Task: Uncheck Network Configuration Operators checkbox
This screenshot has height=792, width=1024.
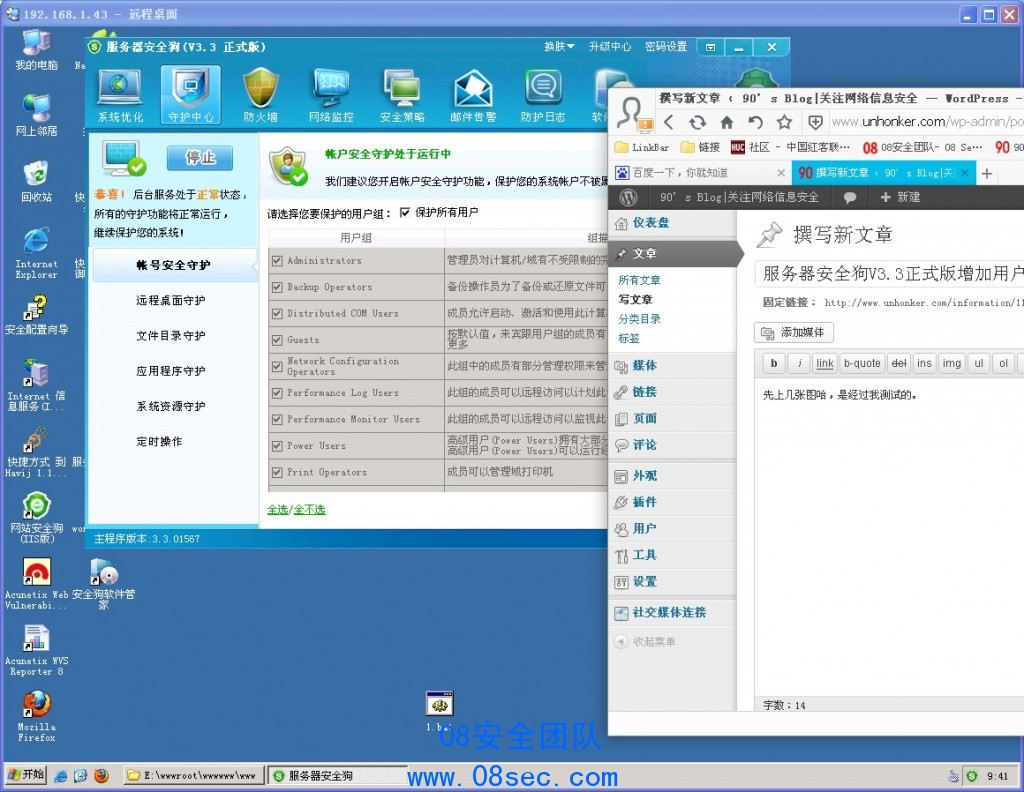Action: [277, 366]
